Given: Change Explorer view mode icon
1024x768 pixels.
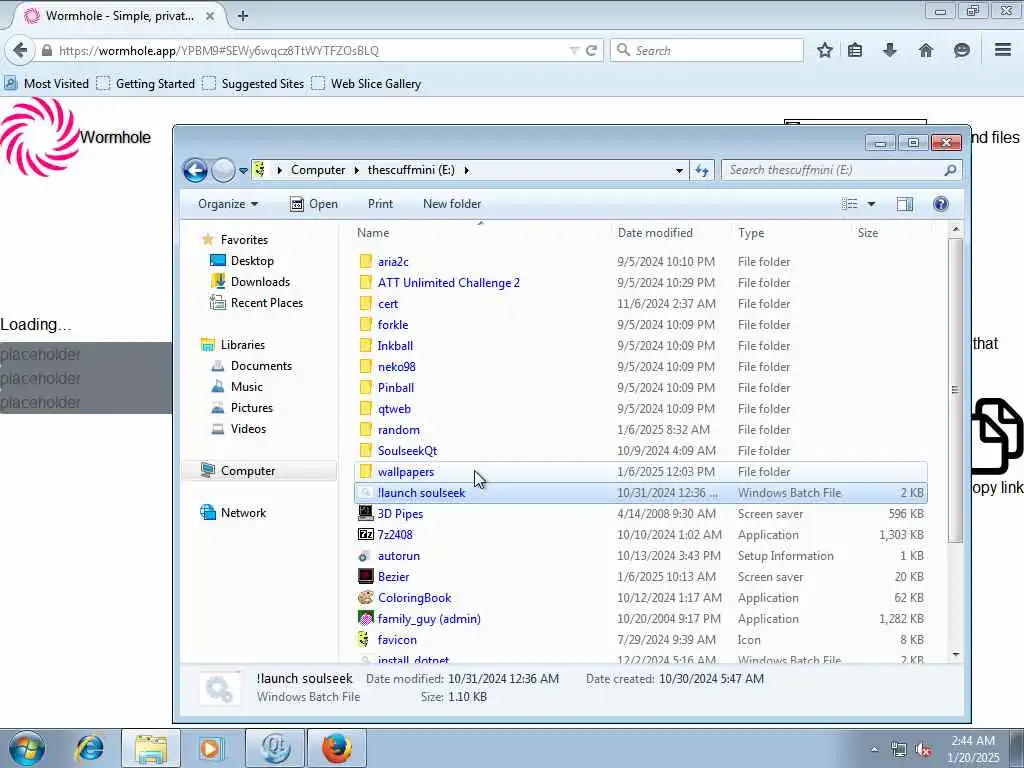Looking at the screenshot, I should click(850, 204).
